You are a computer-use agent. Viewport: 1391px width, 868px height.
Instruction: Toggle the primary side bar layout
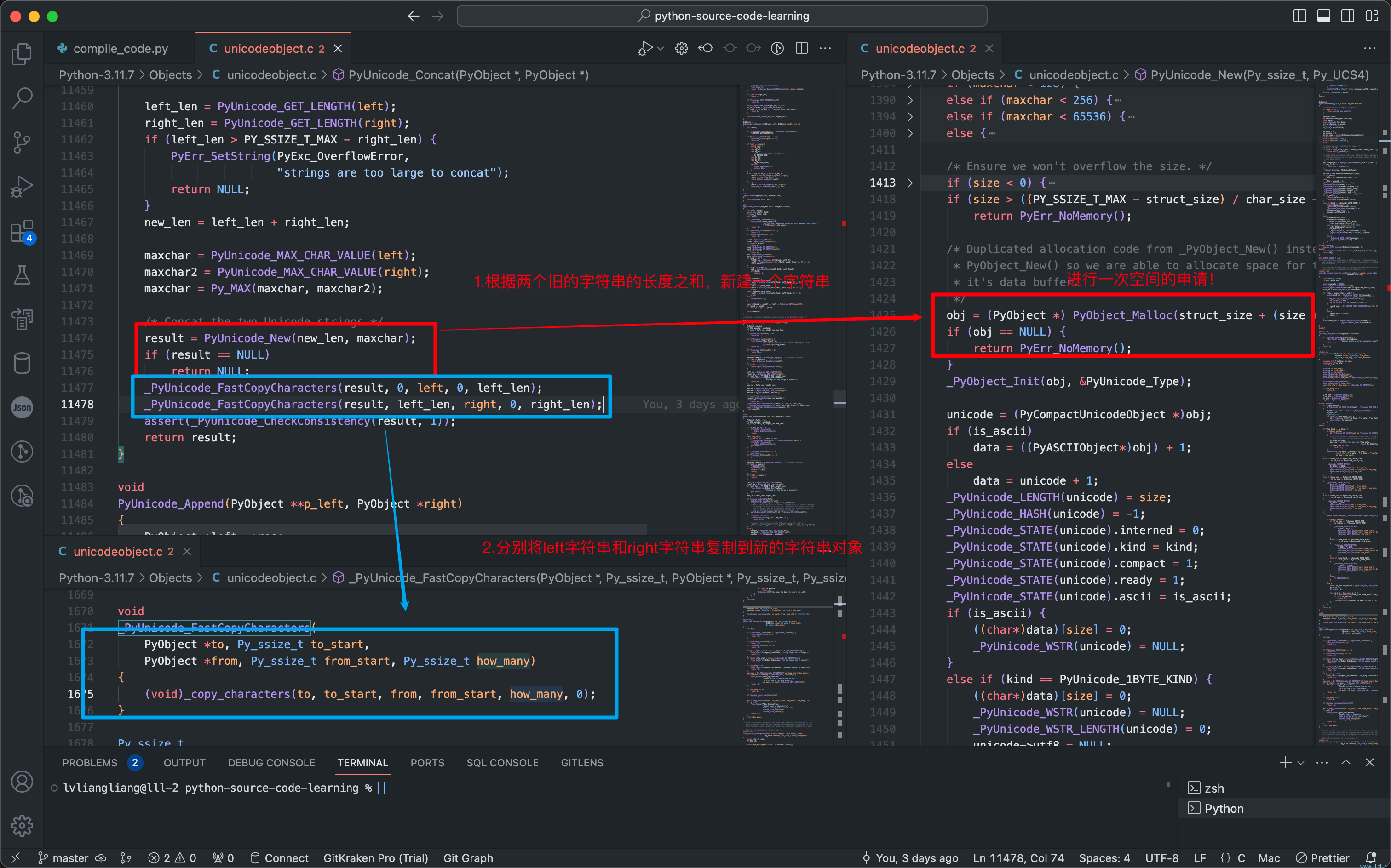[1299, 16]
